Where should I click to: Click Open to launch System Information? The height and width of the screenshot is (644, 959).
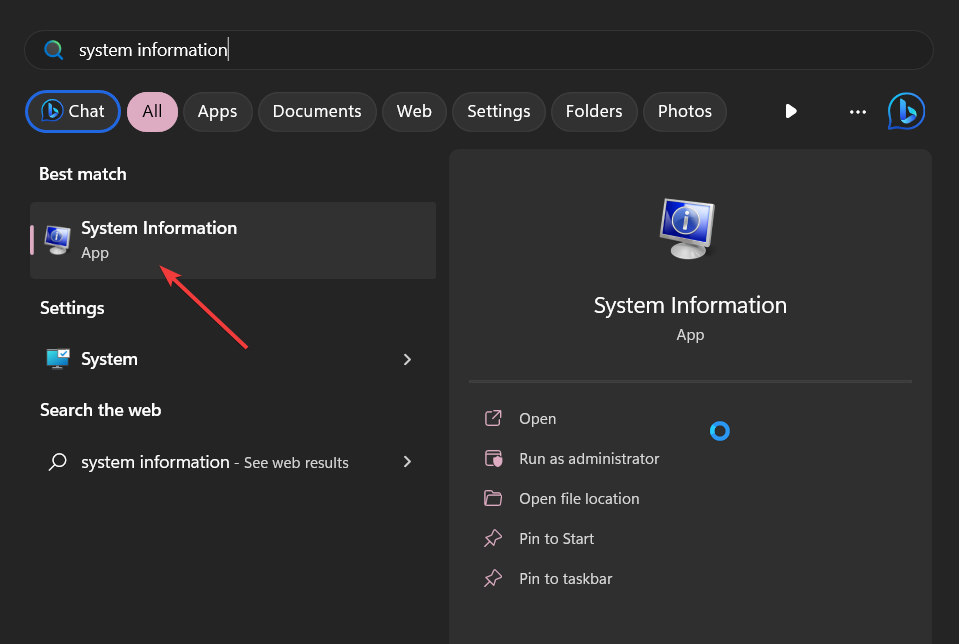point(537,419)
